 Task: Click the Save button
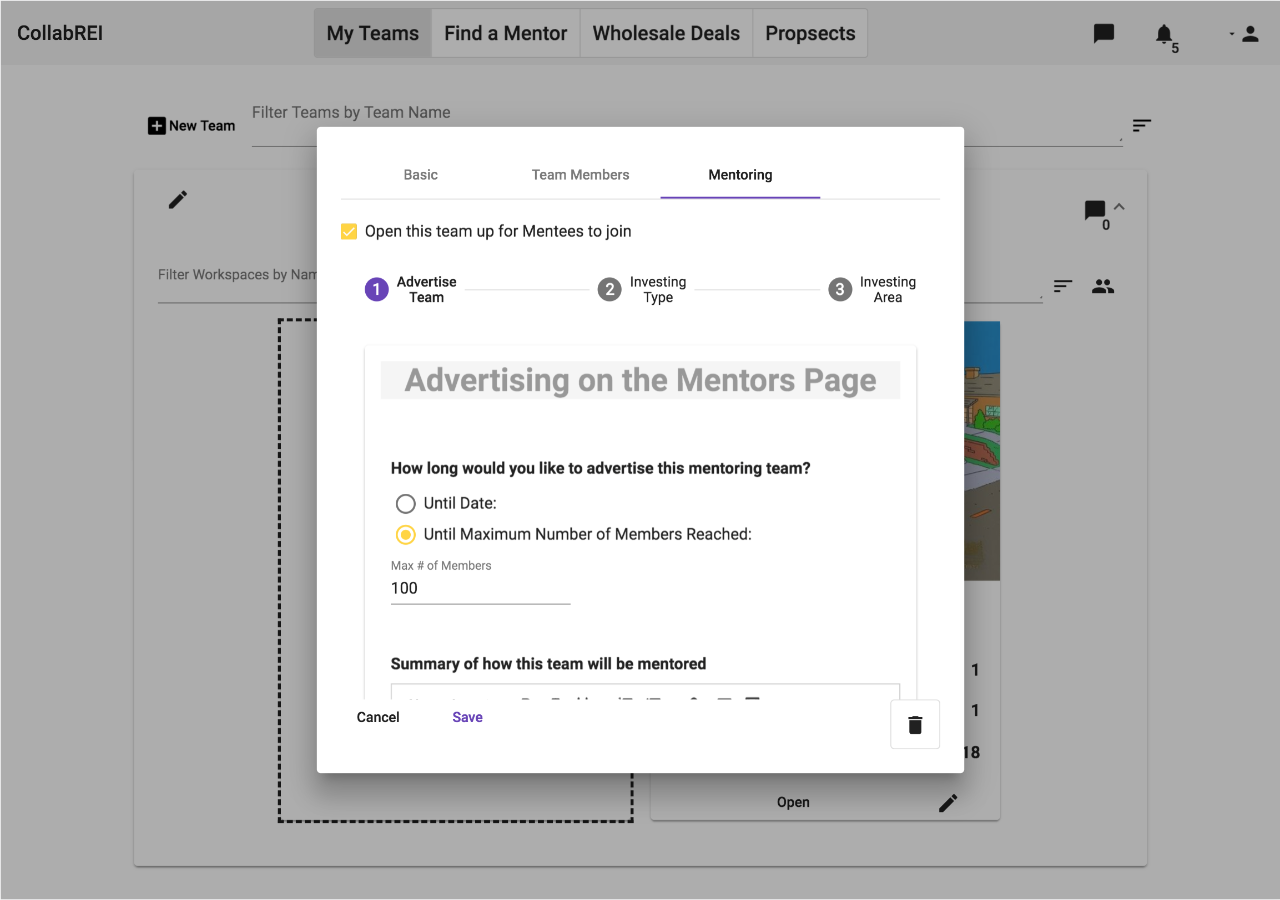(x=467, y=717)
